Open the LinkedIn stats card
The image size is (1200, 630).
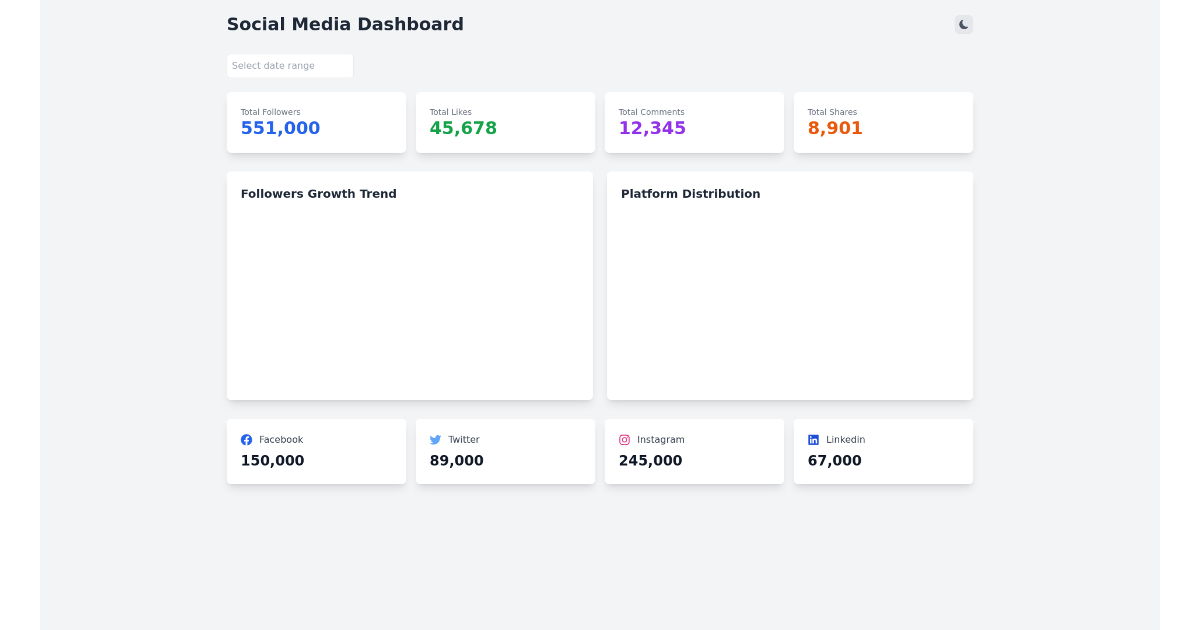[883, 451]
